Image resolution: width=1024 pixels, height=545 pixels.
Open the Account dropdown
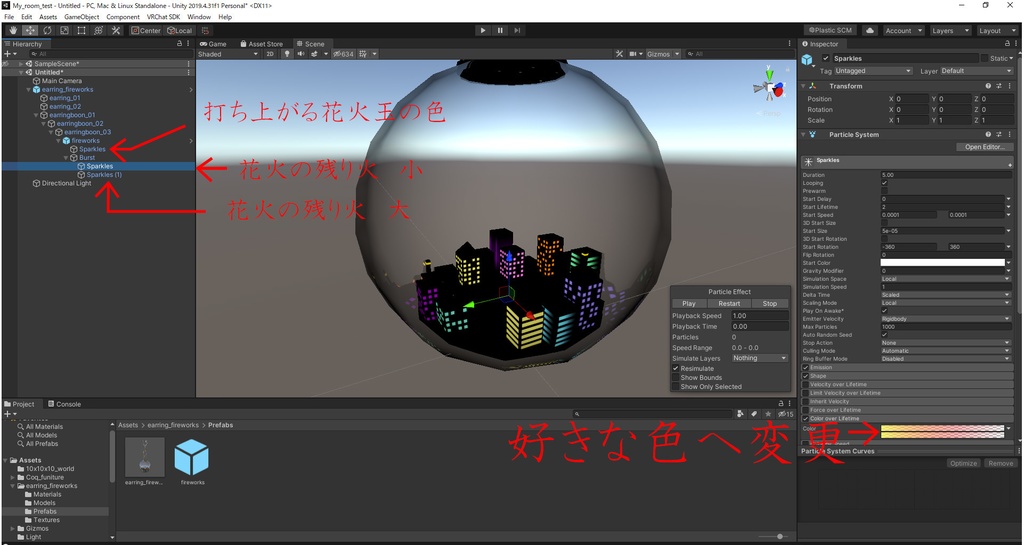[x=904, y=31]
